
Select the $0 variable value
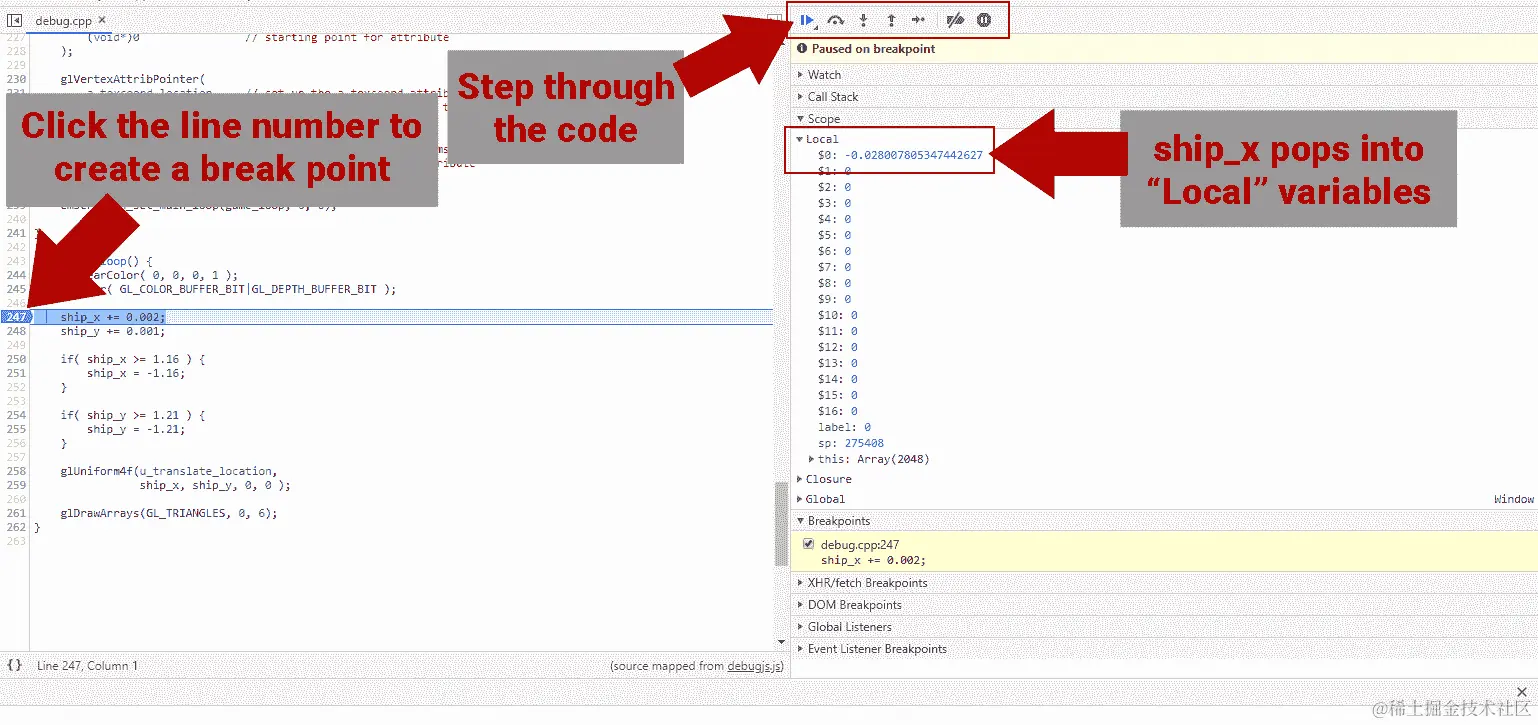point(913,155)
